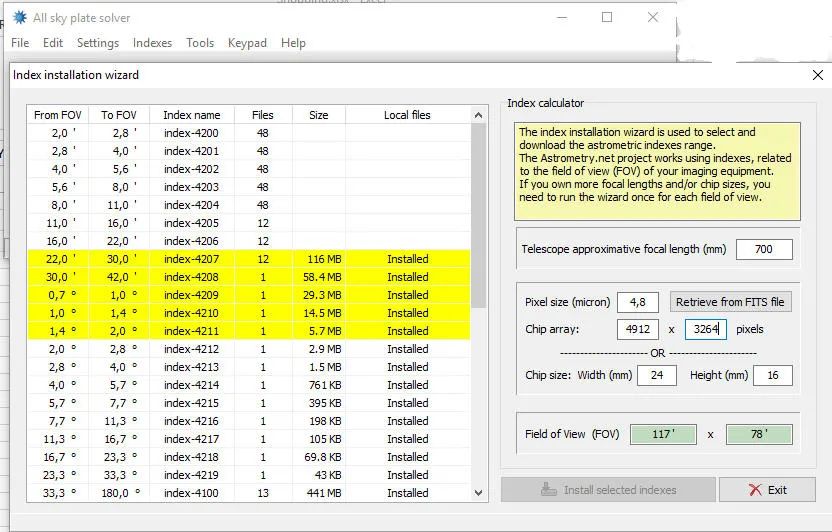This screenshot has width=832, height=532.
Task: Close the Index installation wizard dialog
Action: [818, 75]
